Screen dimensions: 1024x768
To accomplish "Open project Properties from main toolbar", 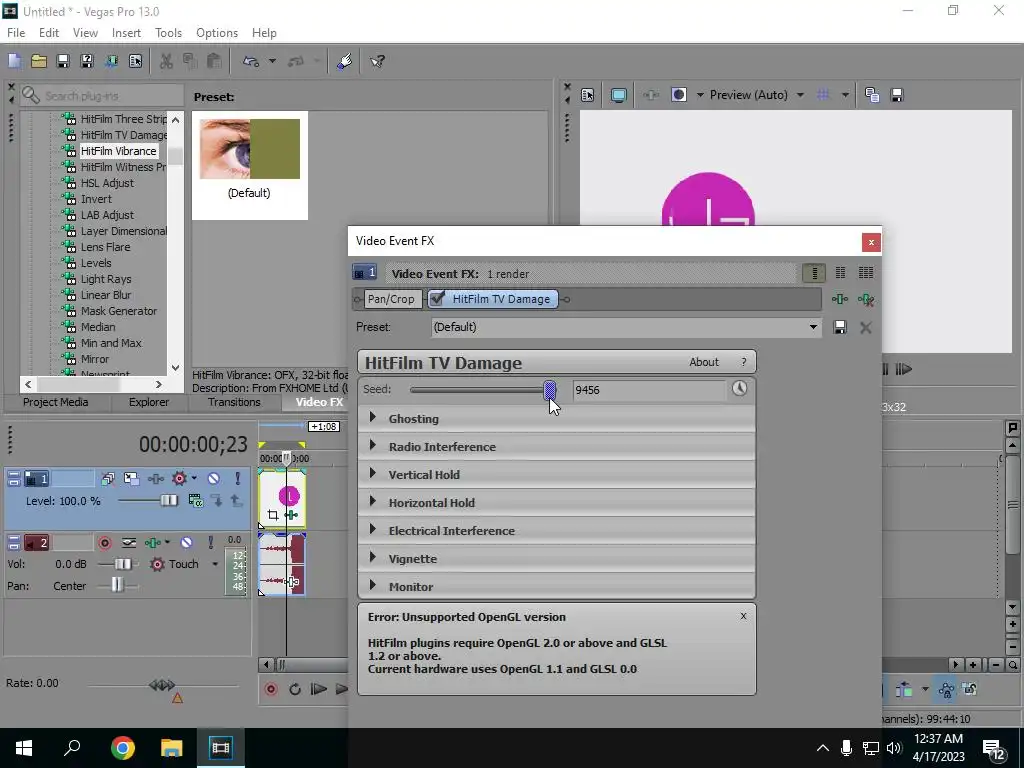I will click(x=135, y=61).
